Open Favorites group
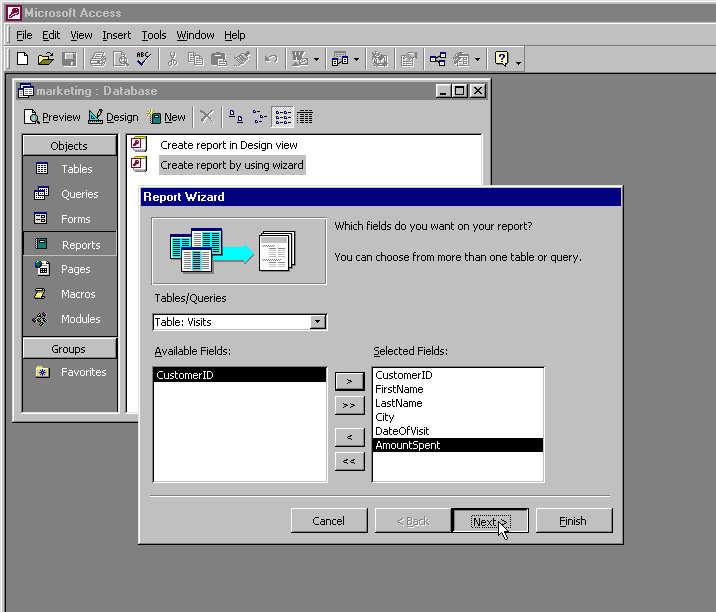 coord(70,372)
